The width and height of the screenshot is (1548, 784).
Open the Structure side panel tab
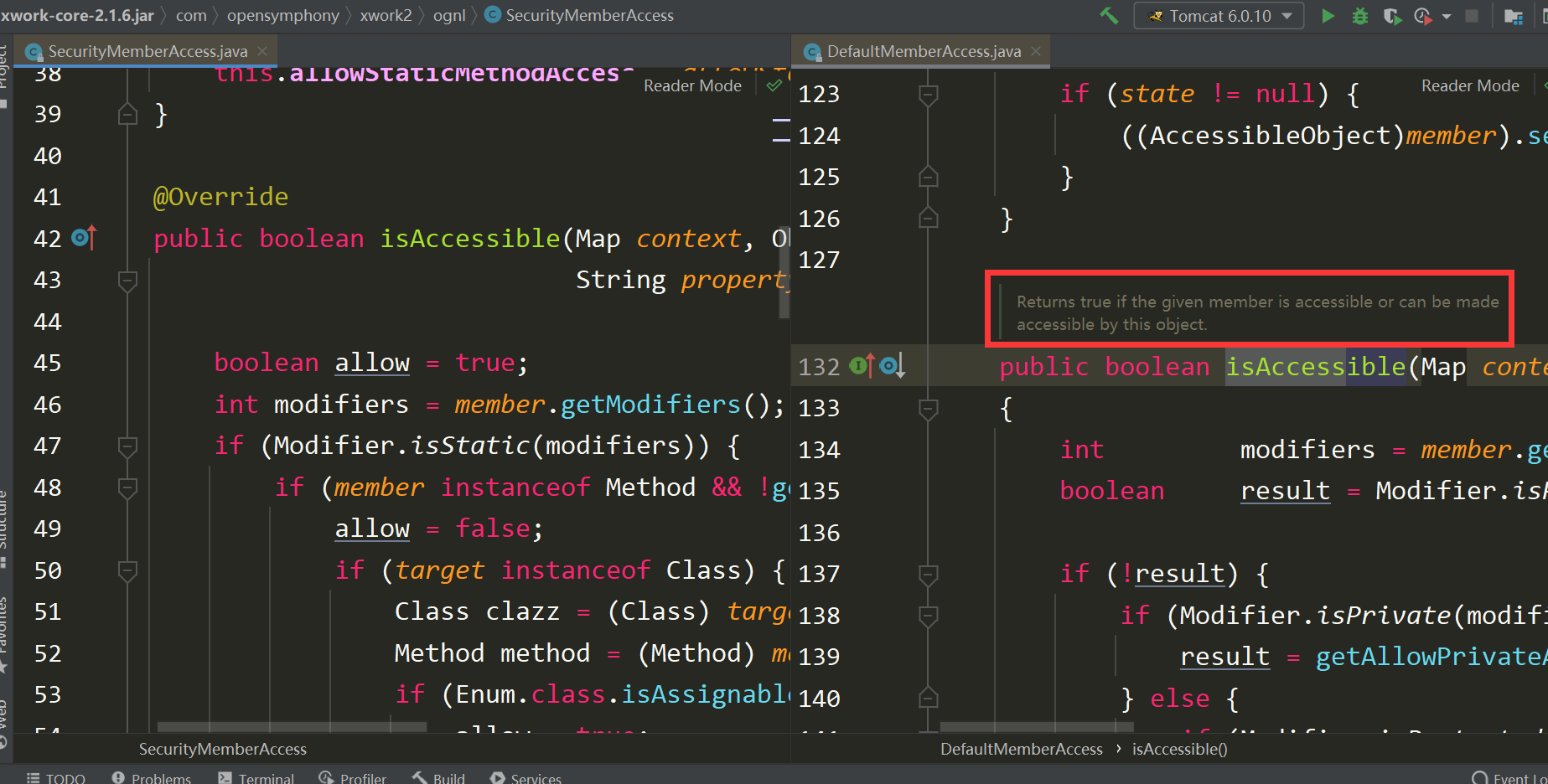pos(4,528)
